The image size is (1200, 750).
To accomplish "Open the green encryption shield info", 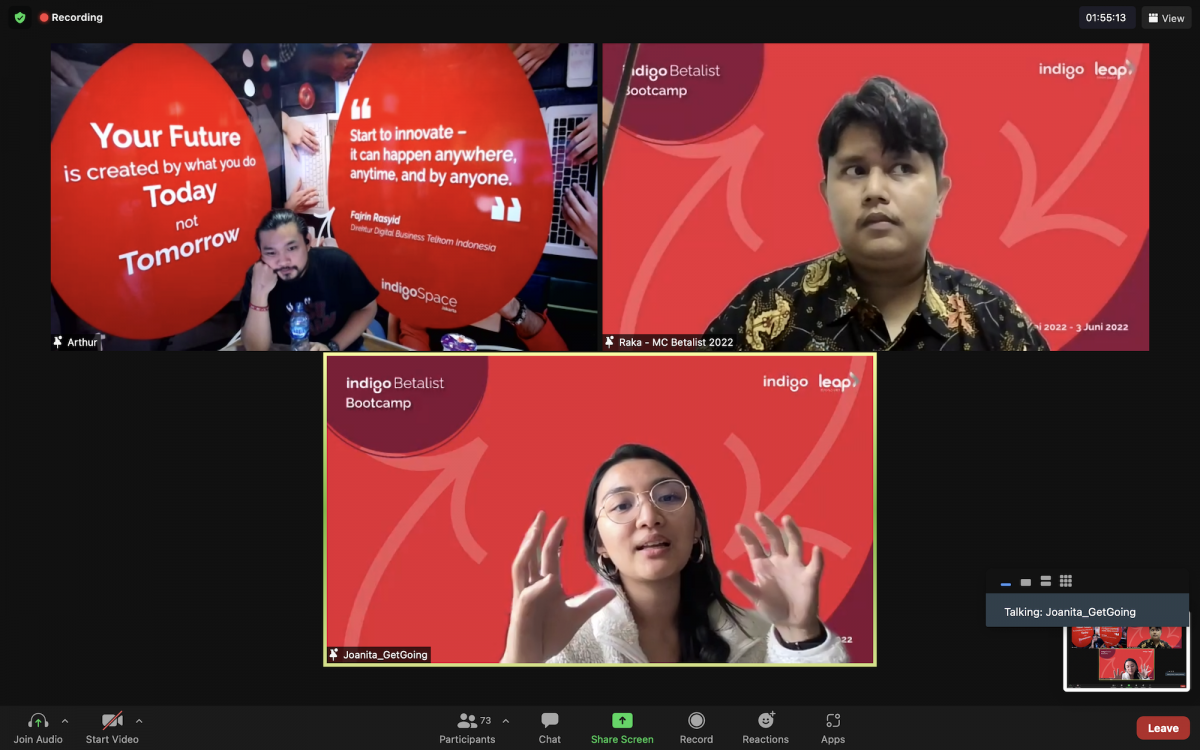I will pyautogui.click(x=20, y=18).
